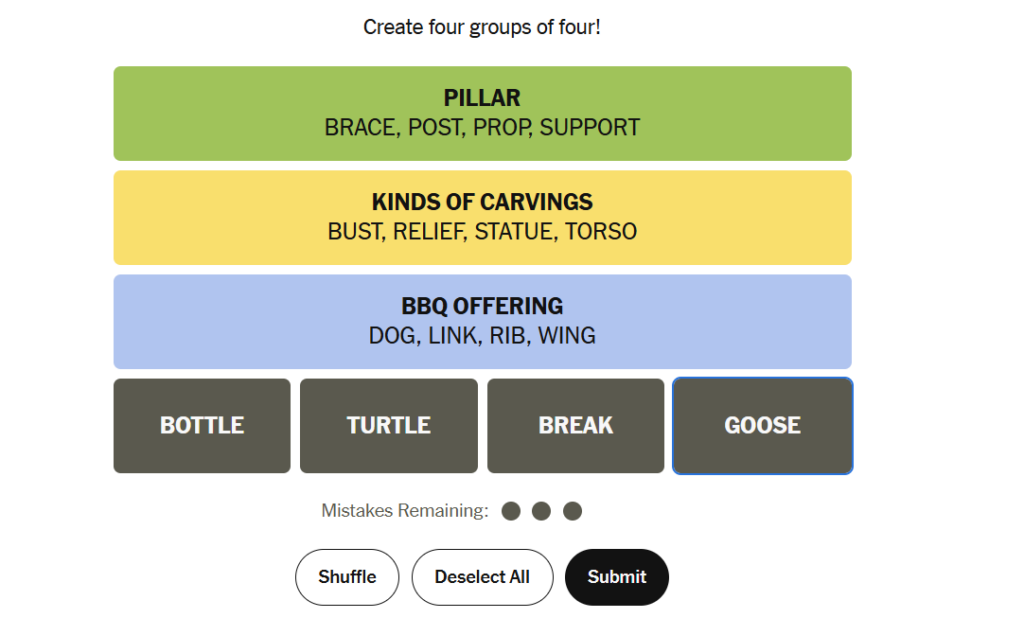Select the BREAK word tile
This screenshot has height=636, width=1024.
(x=575, y=426)
